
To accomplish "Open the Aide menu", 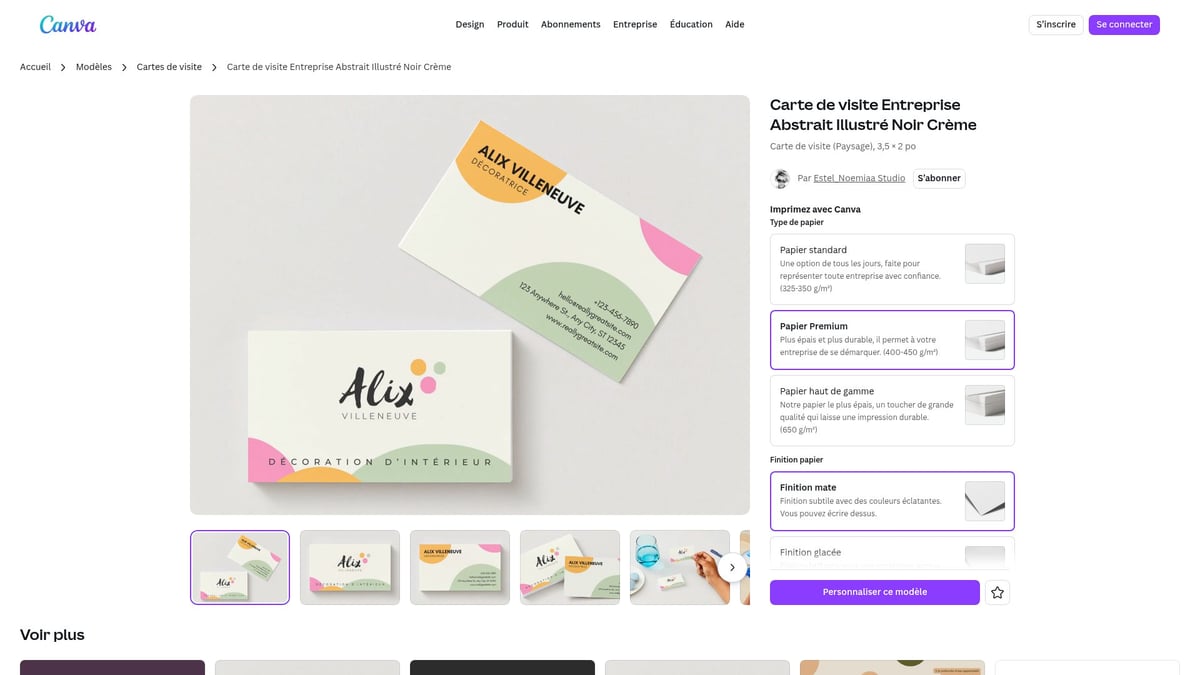I will pyautogui.click(x=735, y=24).
